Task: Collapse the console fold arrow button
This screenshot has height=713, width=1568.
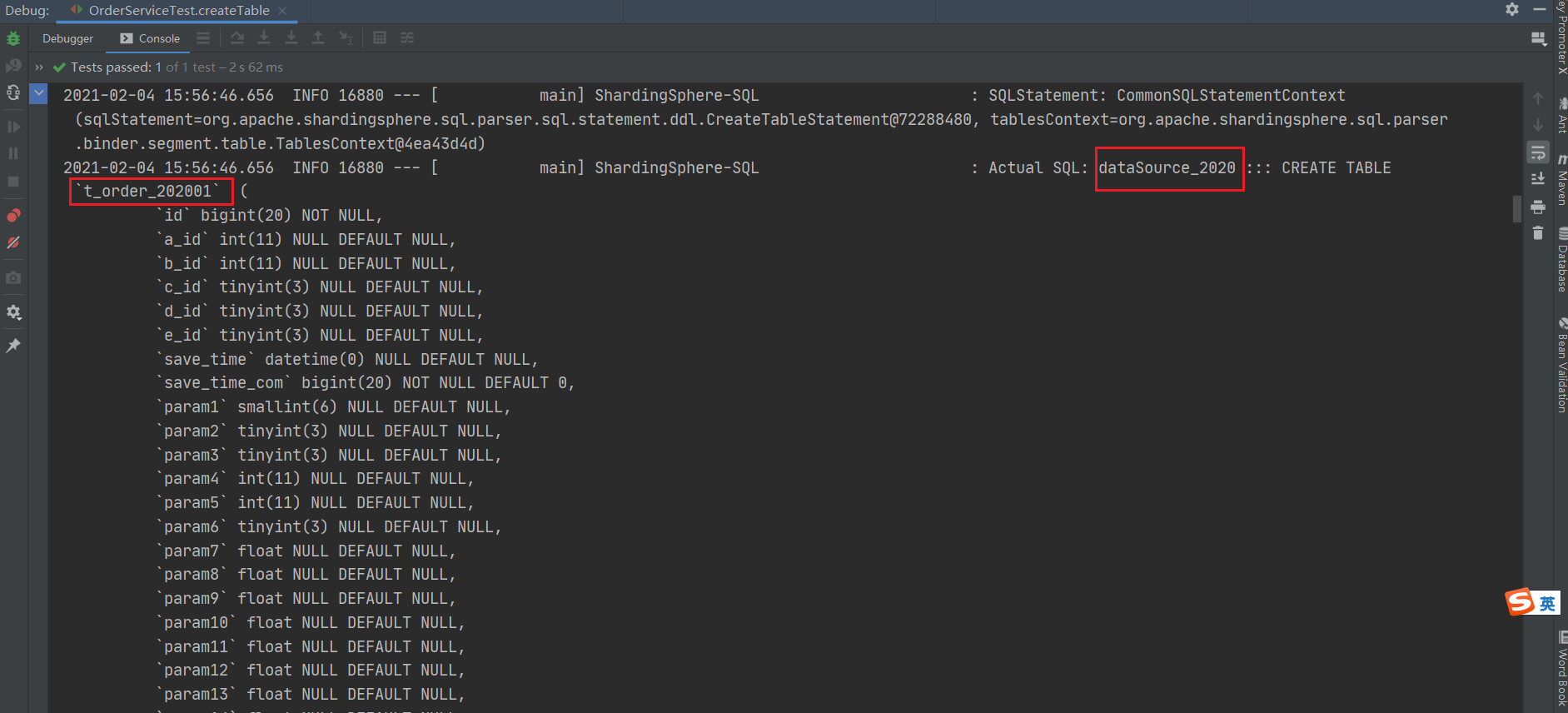Action: click(38, 93)
